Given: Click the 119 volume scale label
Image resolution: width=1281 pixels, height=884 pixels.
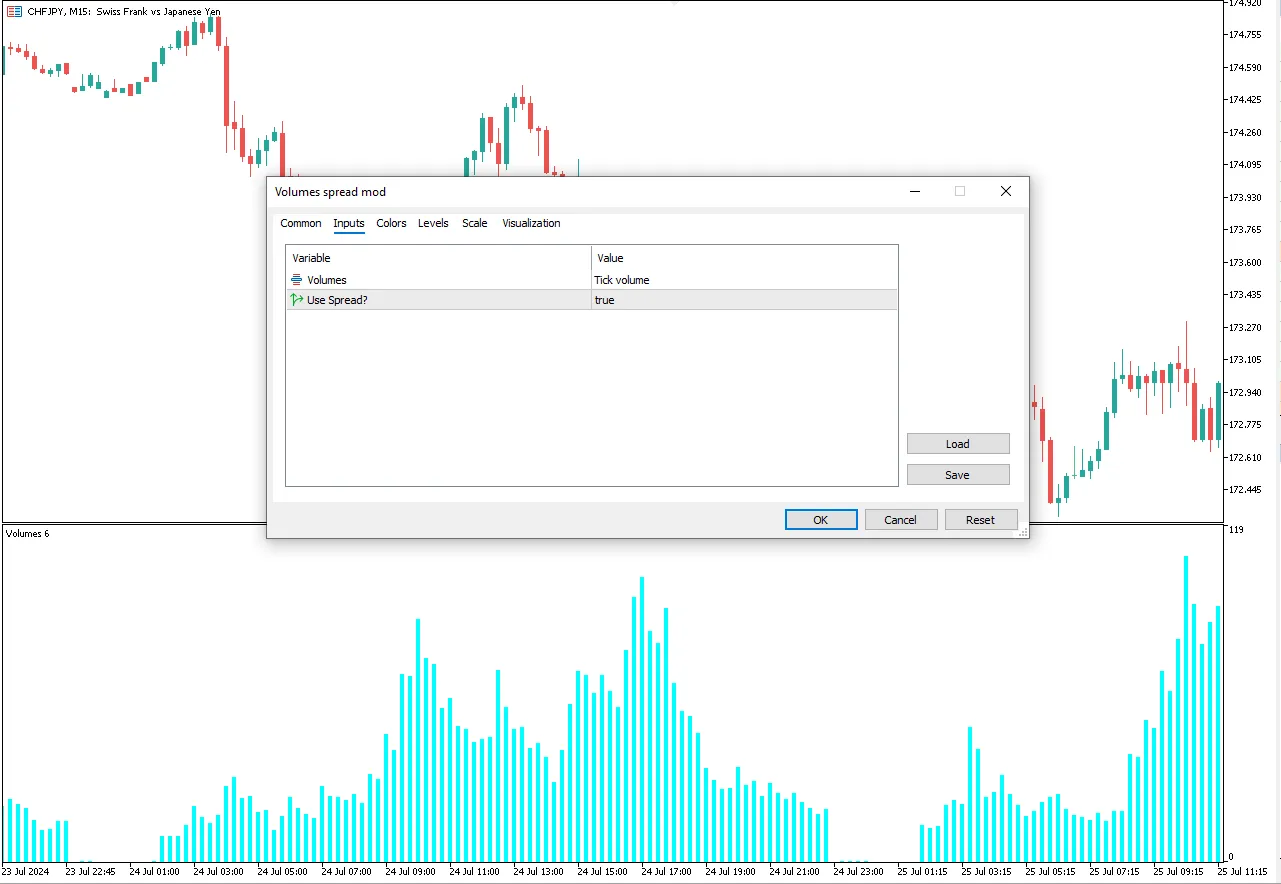Looking at the screenshot, I should point(1235,530).
